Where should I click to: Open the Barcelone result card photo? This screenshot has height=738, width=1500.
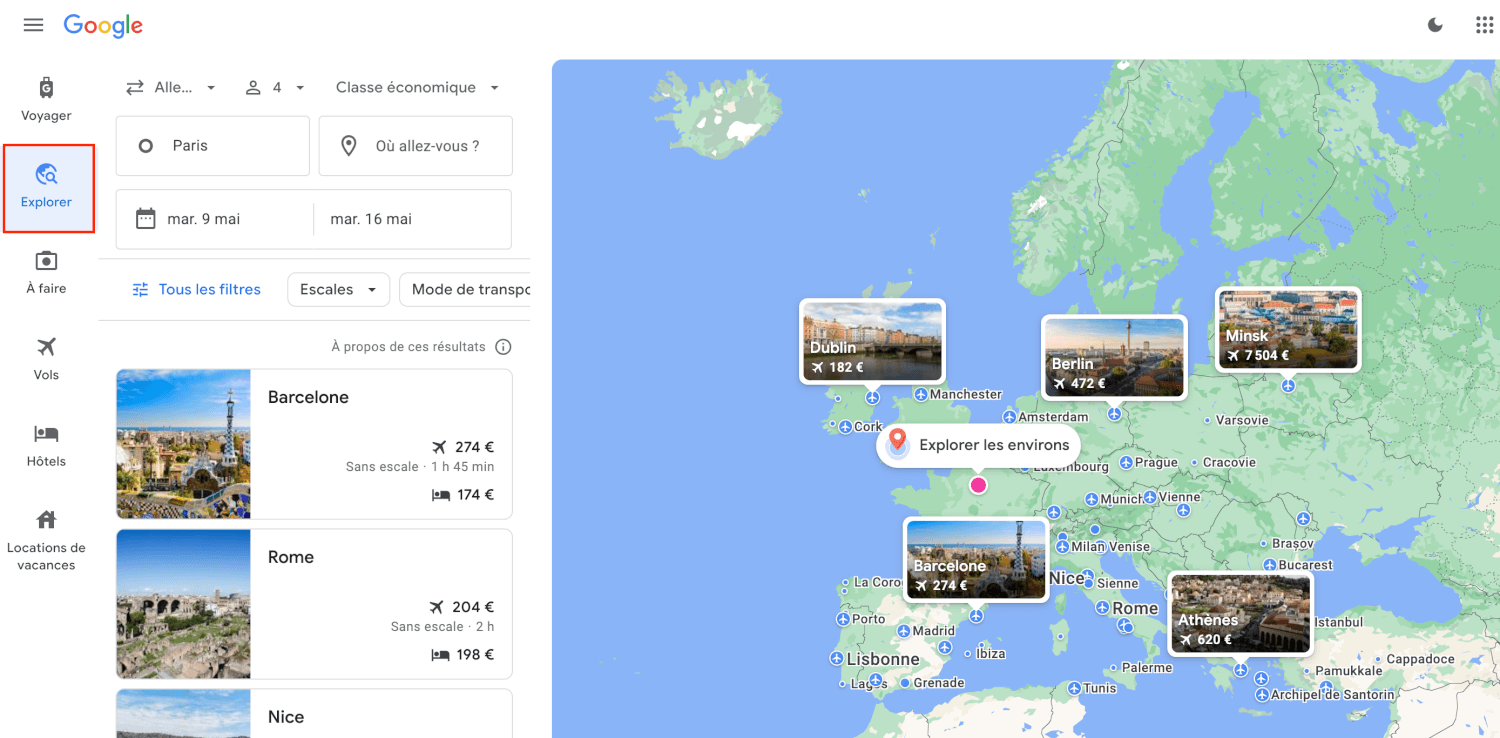[183, 444]
